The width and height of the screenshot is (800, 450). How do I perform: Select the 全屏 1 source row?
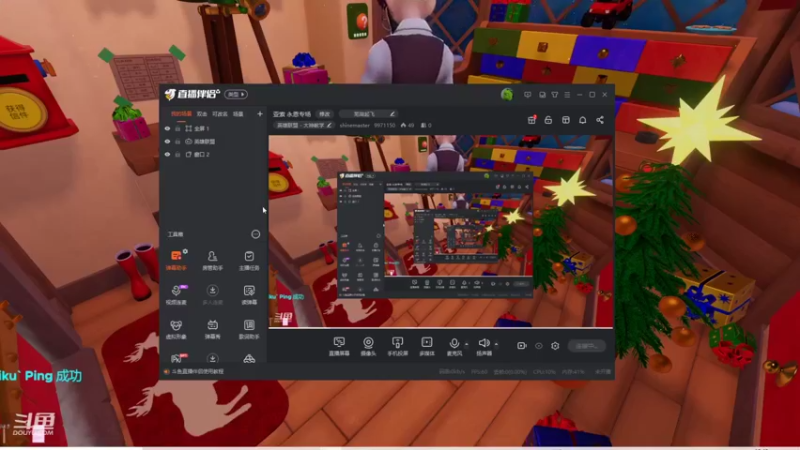[x=214, y=129]
